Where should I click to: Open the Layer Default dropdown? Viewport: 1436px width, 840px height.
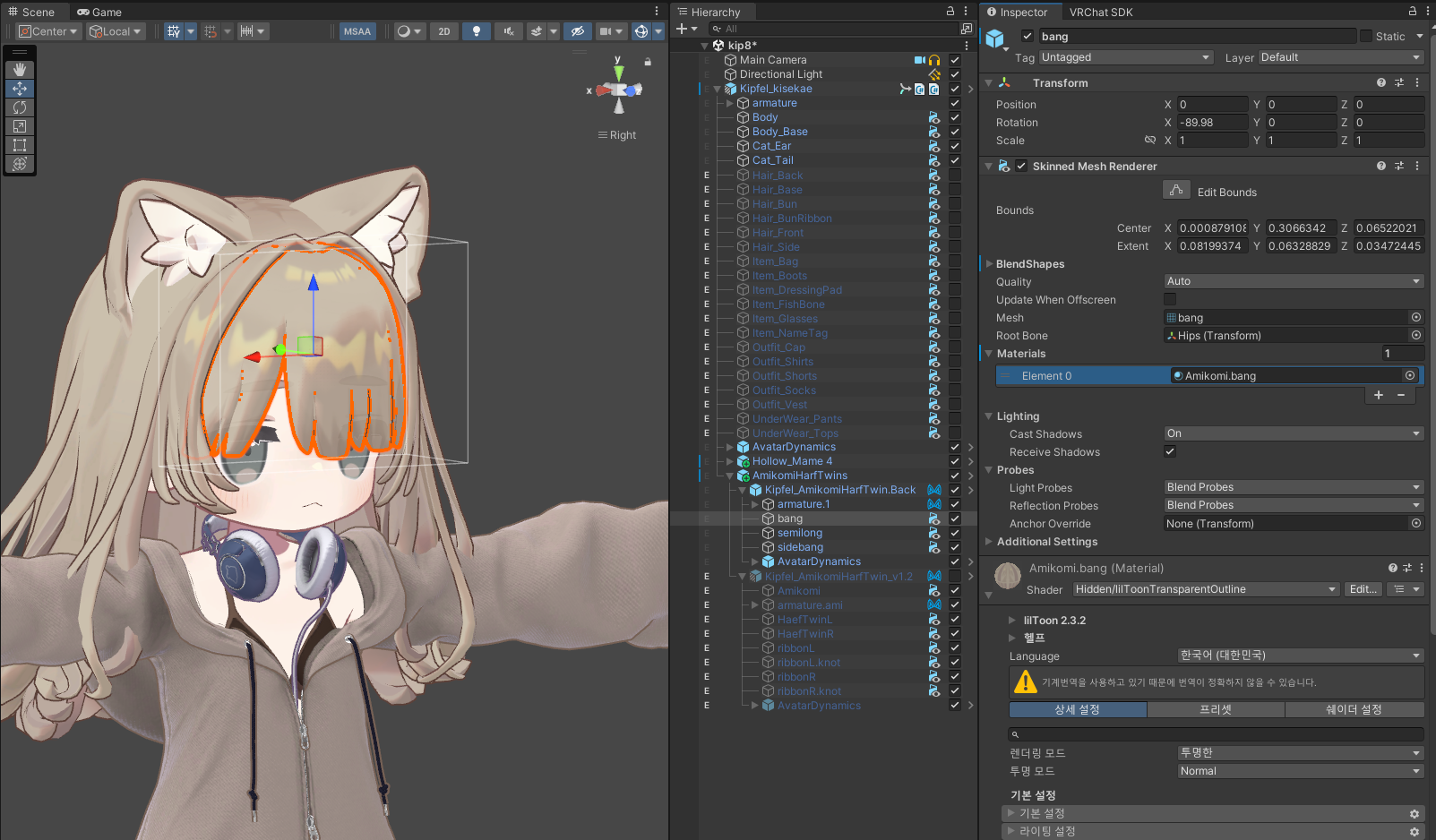(x=1341, y=57)
